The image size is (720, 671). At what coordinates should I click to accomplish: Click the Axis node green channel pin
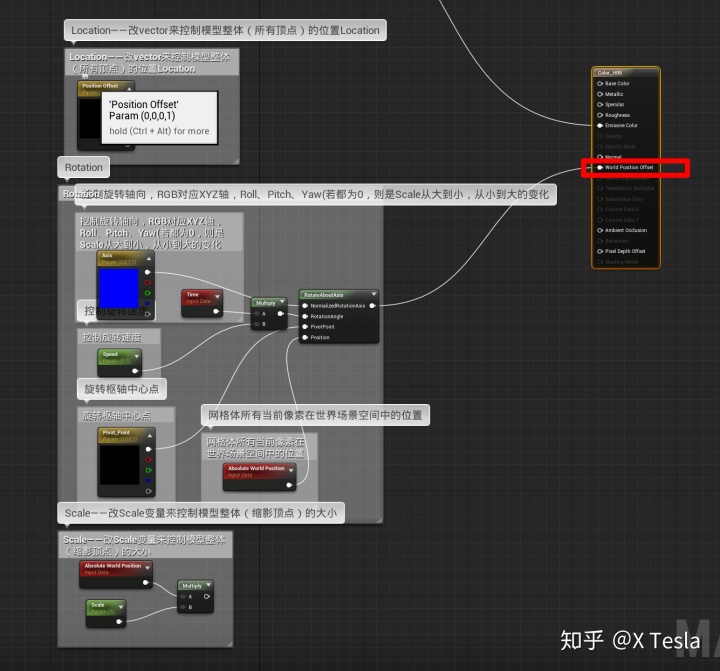pos(147,293)
